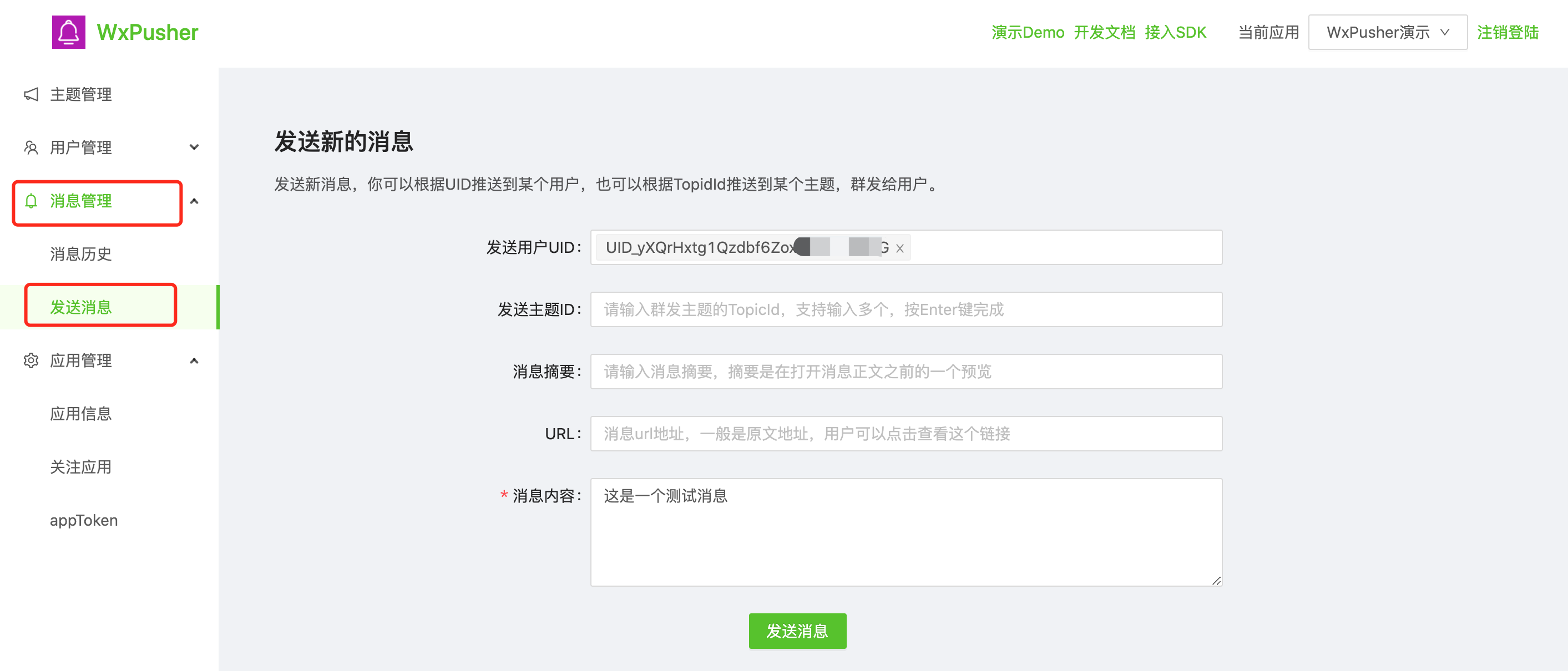Open the appToken sidebar page
Viewport: 1568px width, 671px height.
pyautogui.click(x=84, y=520)
